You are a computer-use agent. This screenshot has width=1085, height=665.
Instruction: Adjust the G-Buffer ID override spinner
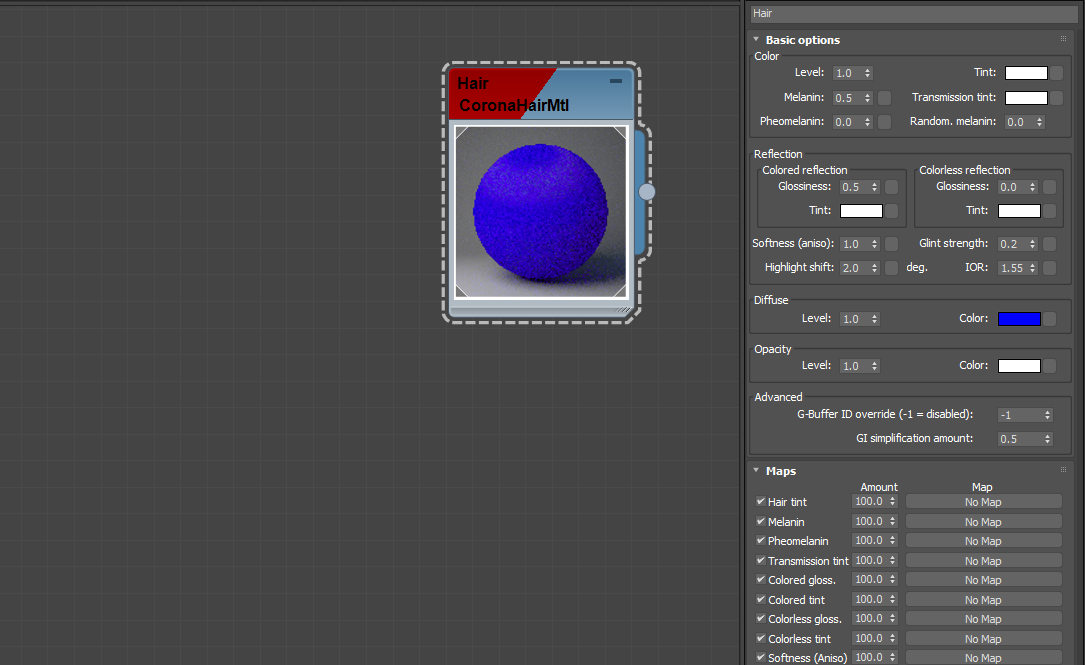[x=1048, y=415]
